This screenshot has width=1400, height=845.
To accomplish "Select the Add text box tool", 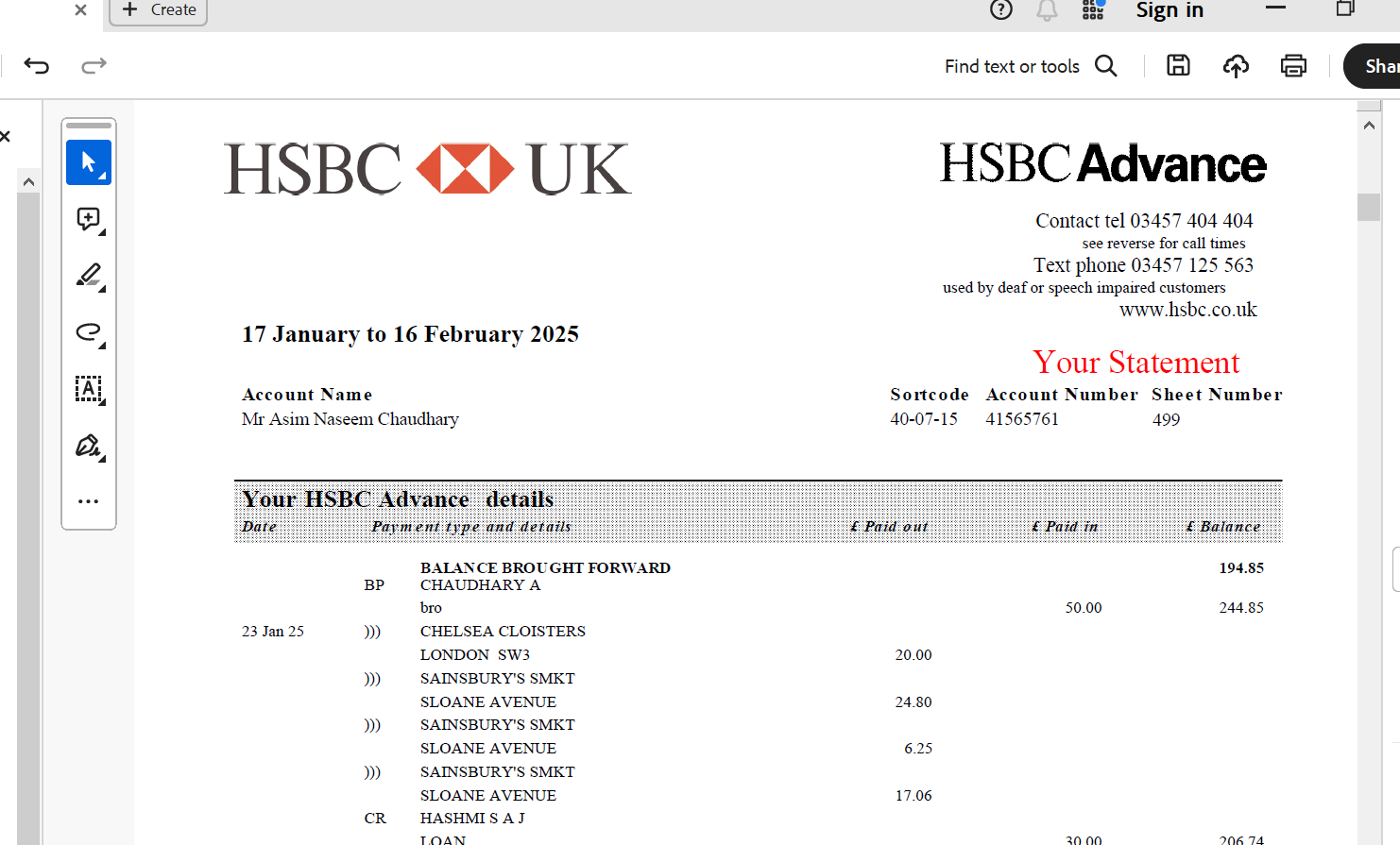I will 89,389.
